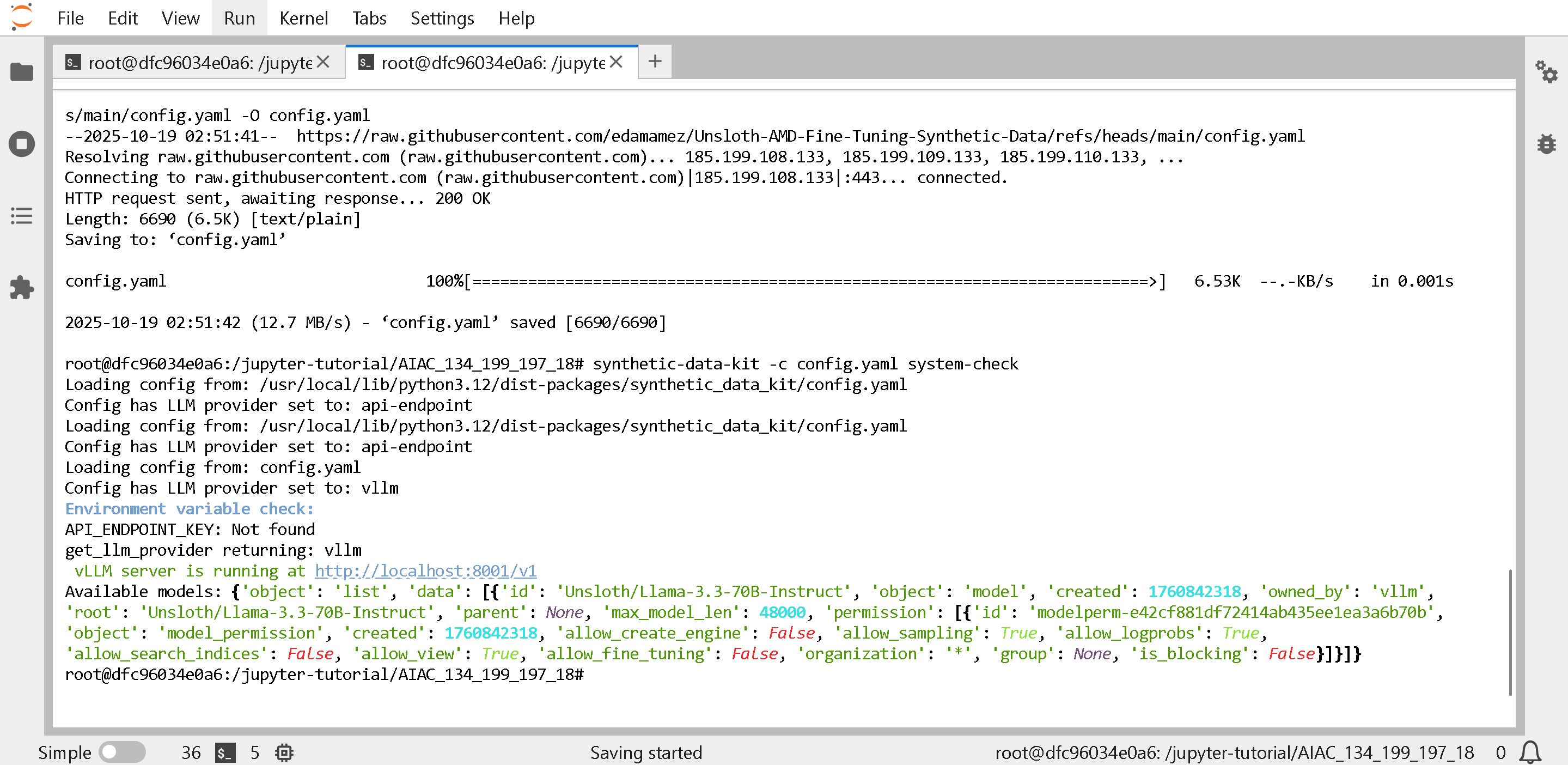Click the JupyterLab logo icon
This screenshot has width=1568, height=765.
coord(22,17)
